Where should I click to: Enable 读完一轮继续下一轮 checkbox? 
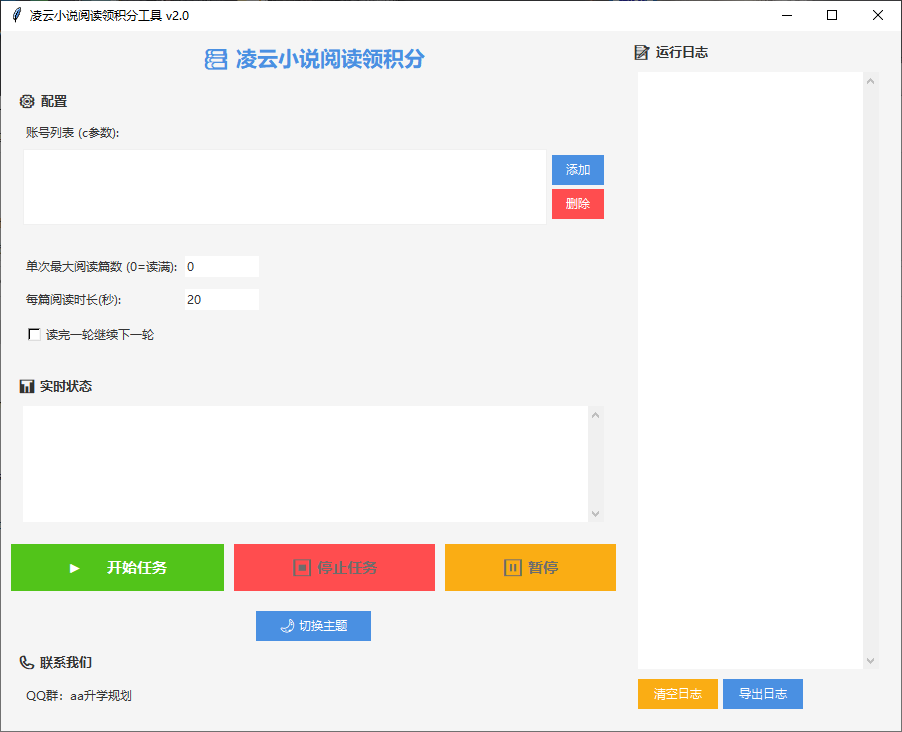tap(34, 334)
